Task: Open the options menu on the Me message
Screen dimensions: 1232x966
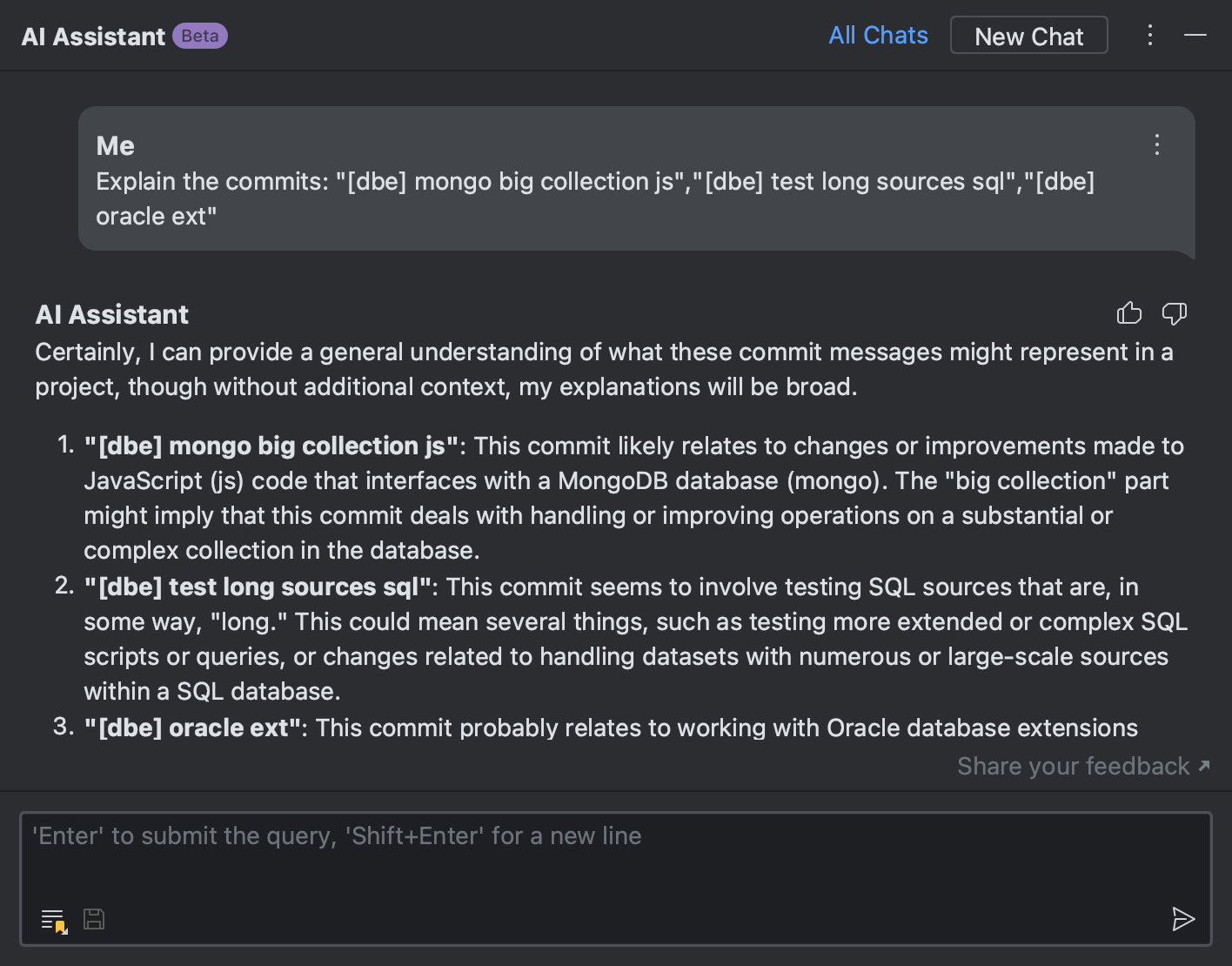Action: (1157, 144)
